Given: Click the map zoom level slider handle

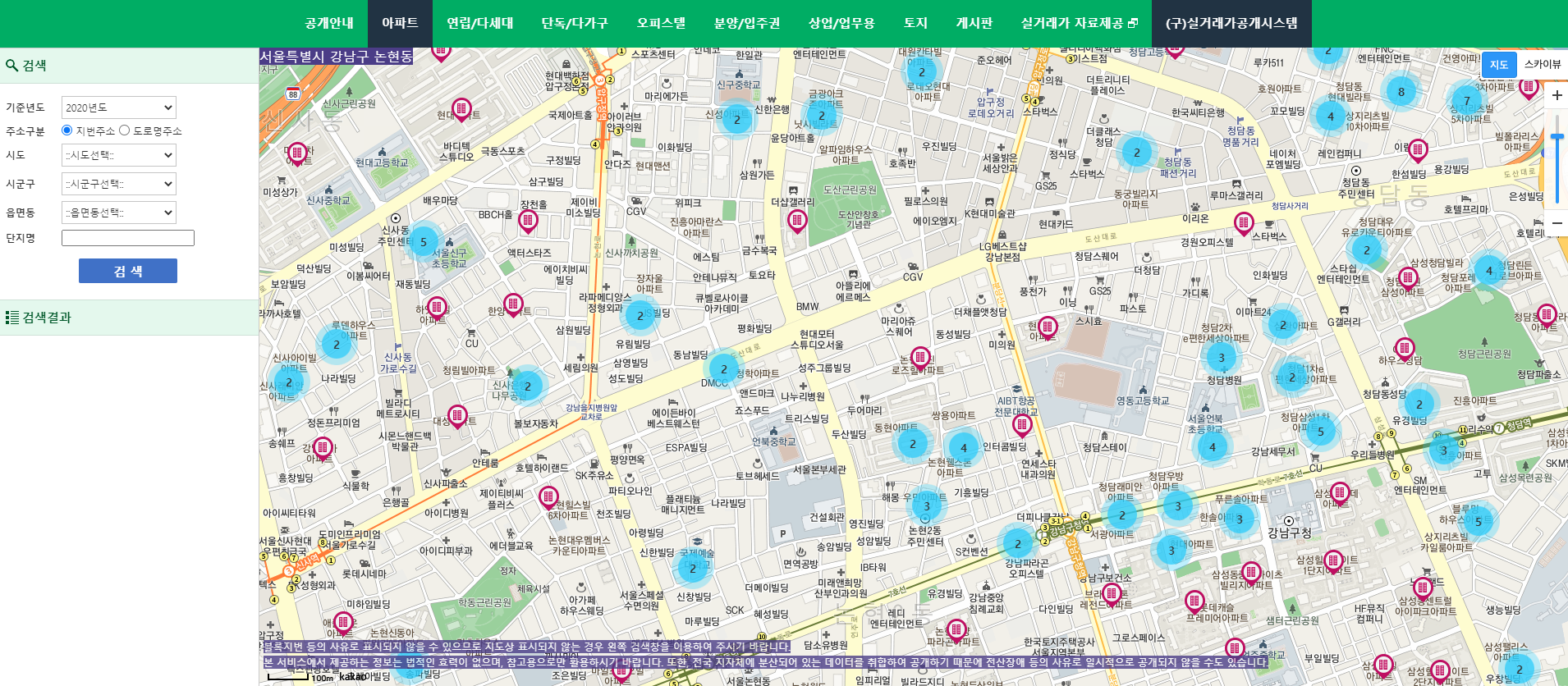Looking at the screenshot, I should pos(1557,136).
